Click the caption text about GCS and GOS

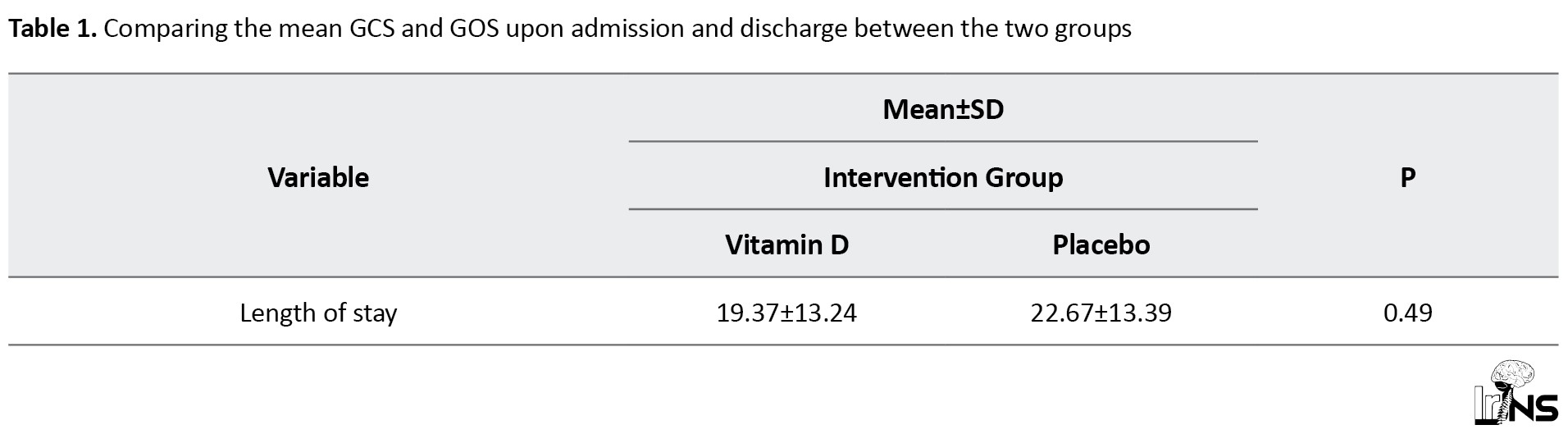[x=617, y=30]
